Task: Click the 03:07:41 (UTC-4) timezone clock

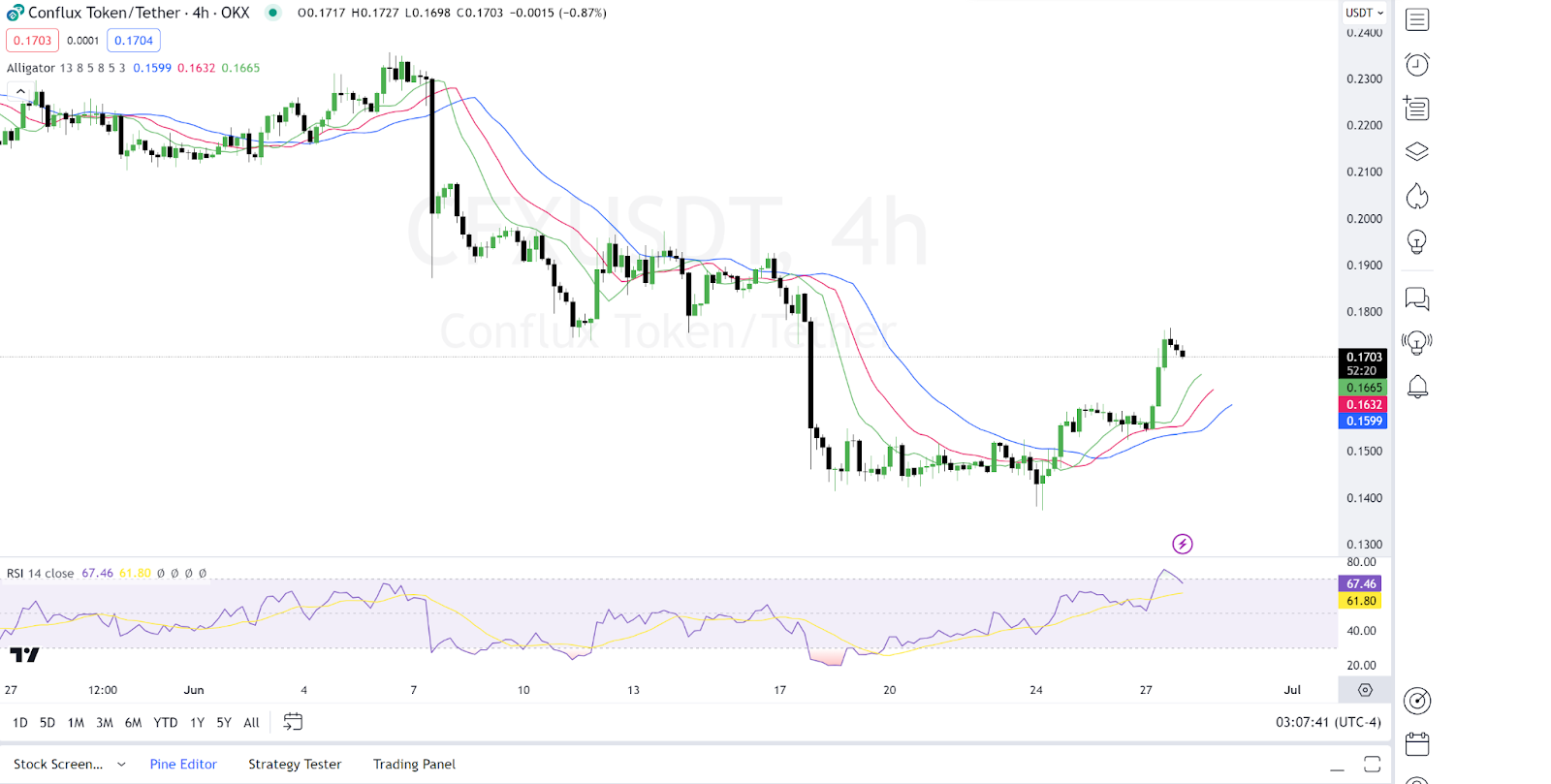Action: (x=1328, y=722)
